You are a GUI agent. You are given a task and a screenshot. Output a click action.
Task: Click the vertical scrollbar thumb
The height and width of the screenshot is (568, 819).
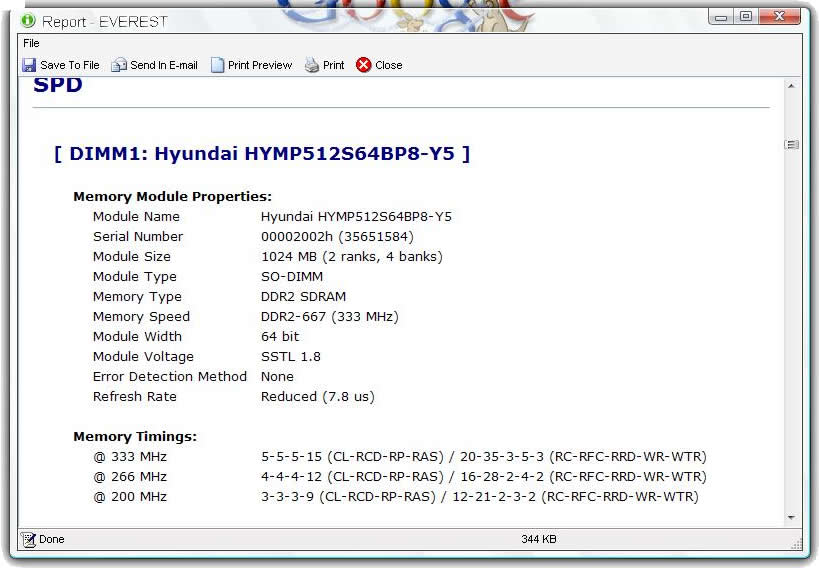[791, 144]
